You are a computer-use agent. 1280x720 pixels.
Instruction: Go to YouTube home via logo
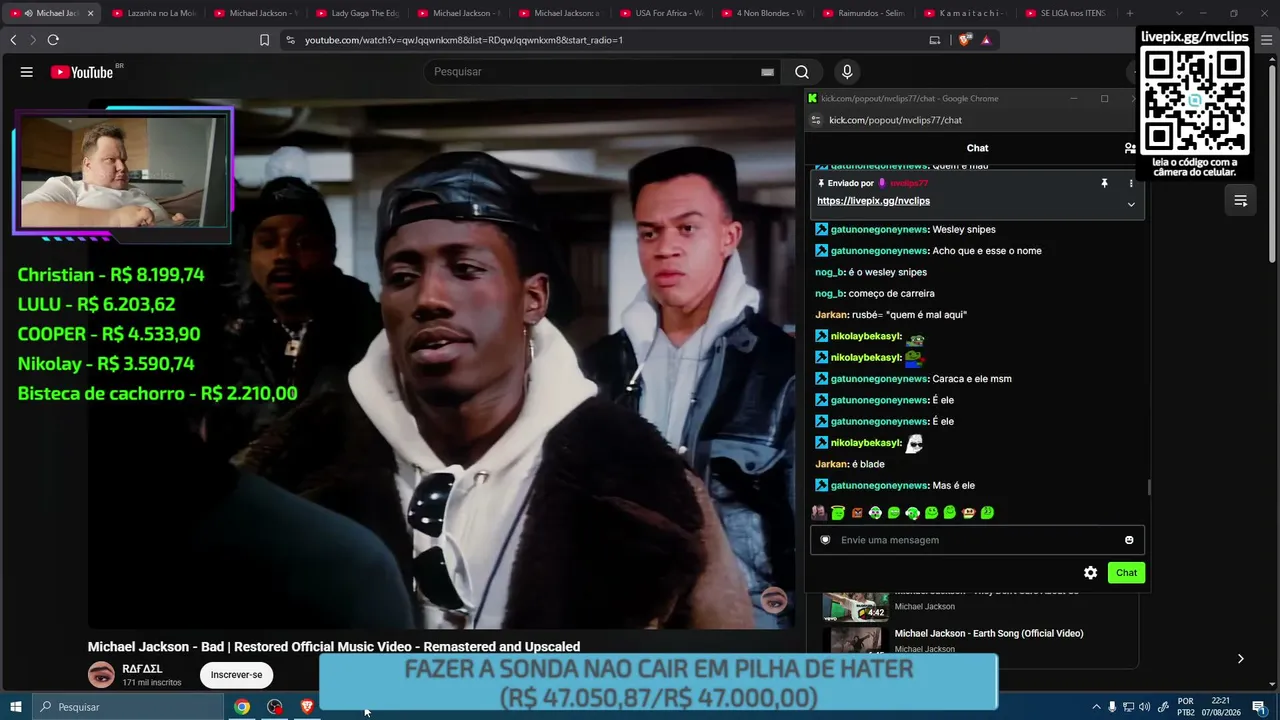click(82, 72)
